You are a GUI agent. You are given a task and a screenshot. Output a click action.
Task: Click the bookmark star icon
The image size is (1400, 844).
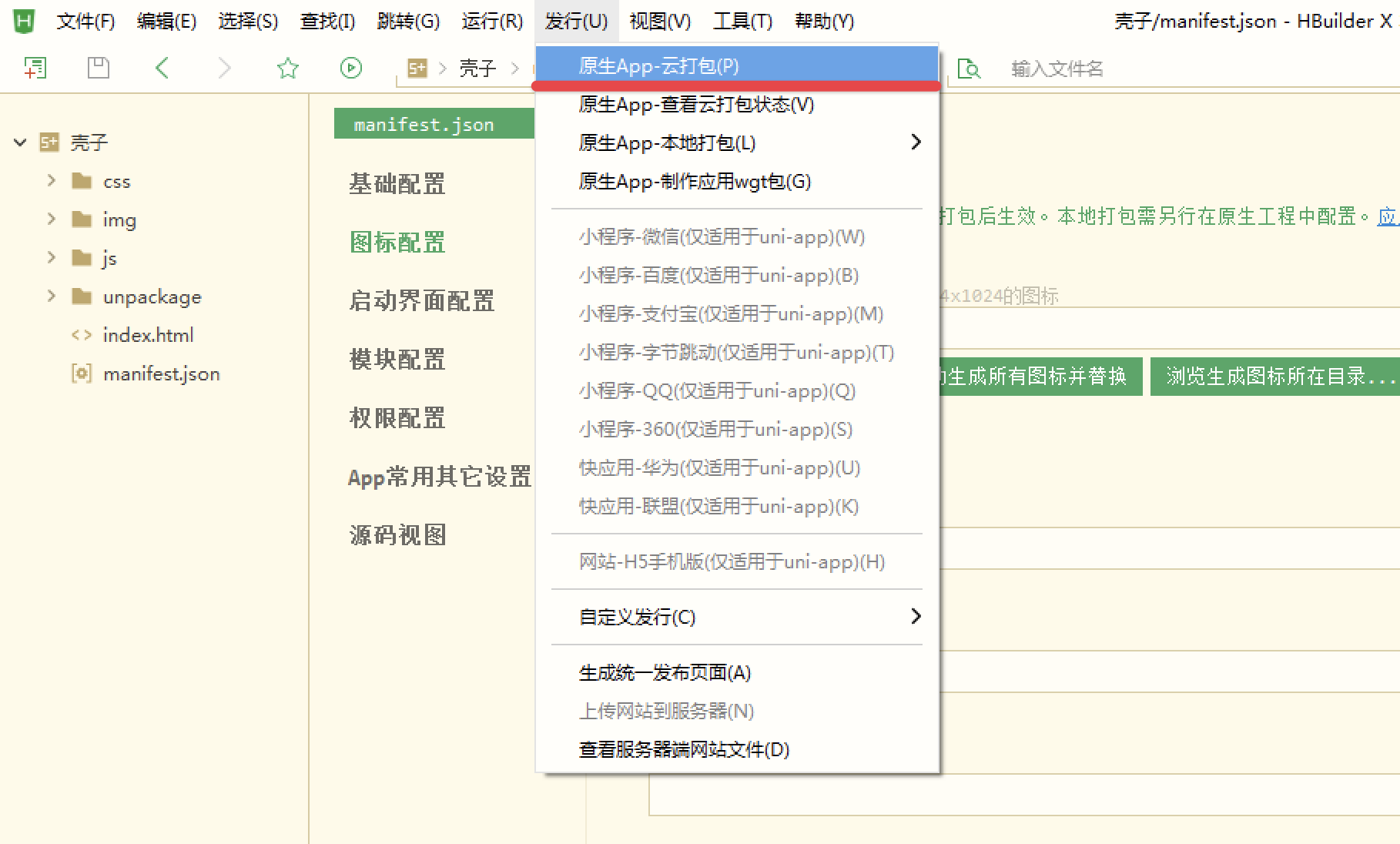287,68
